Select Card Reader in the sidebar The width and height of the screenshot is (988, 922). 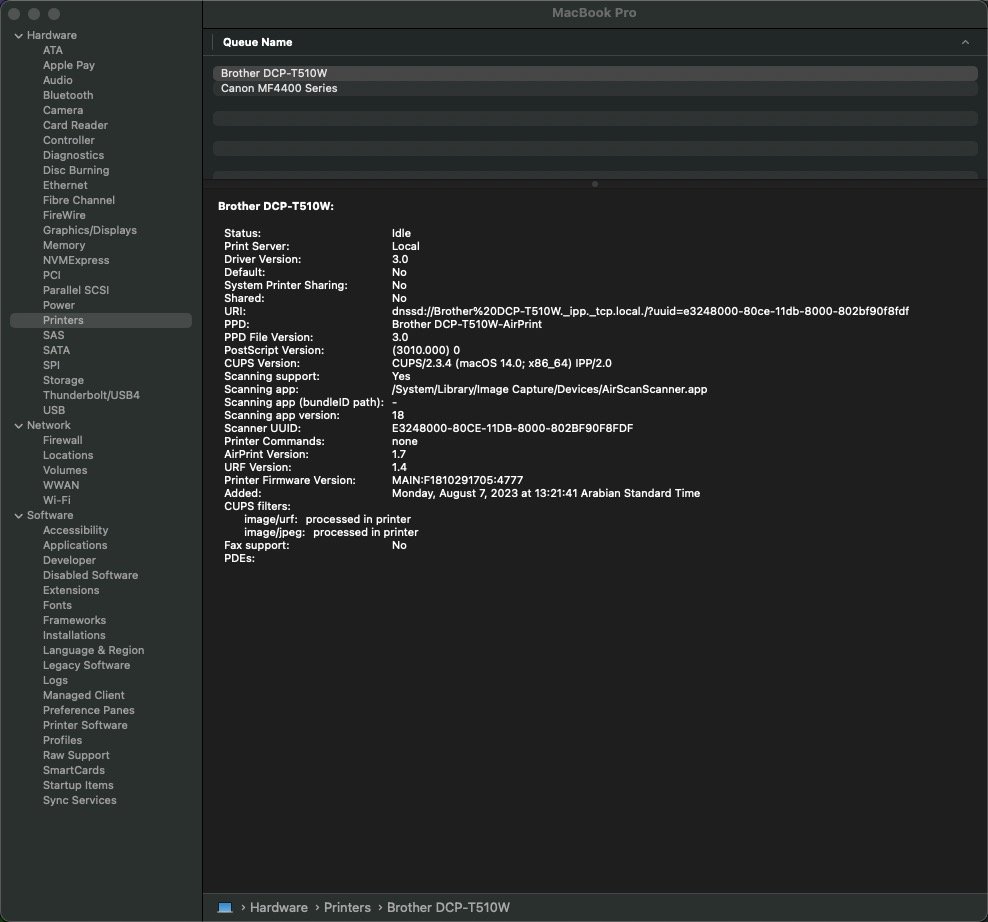click(x=75, y=125)
